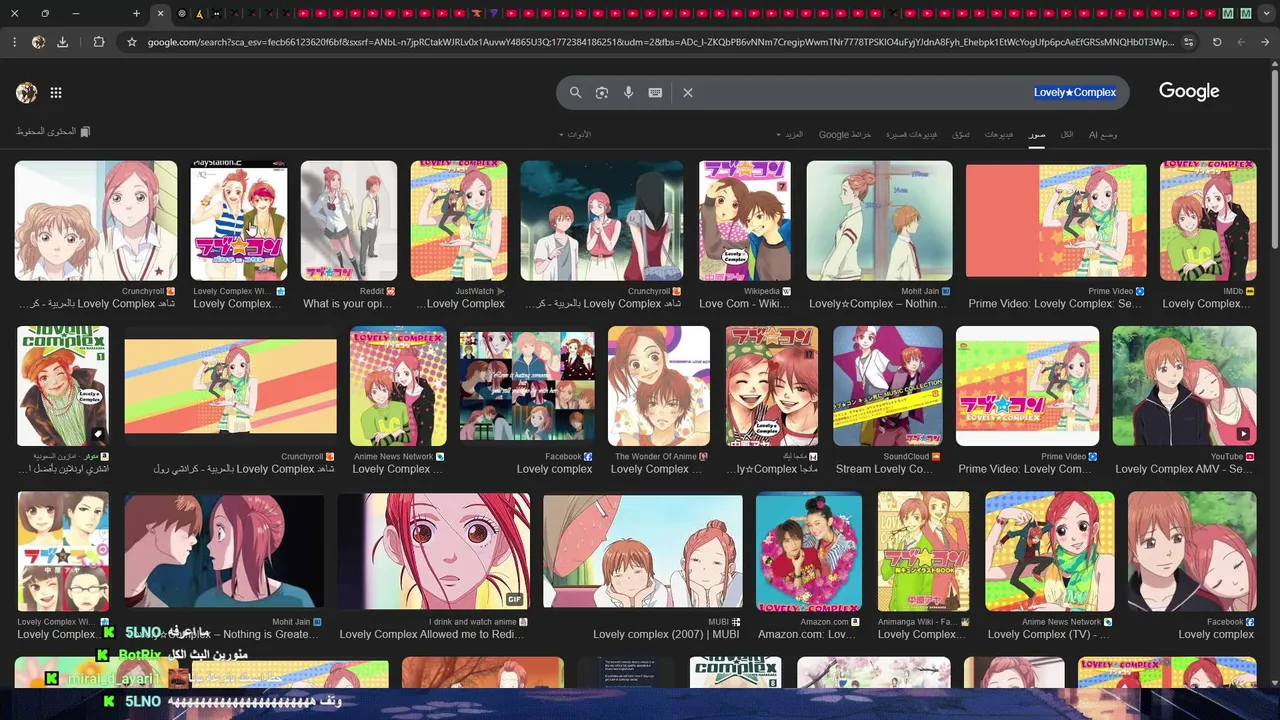Switch to وضع AI mode tab
Image resolution: width=1280 pixels, height=720 pixels.
click(1103, 134)
